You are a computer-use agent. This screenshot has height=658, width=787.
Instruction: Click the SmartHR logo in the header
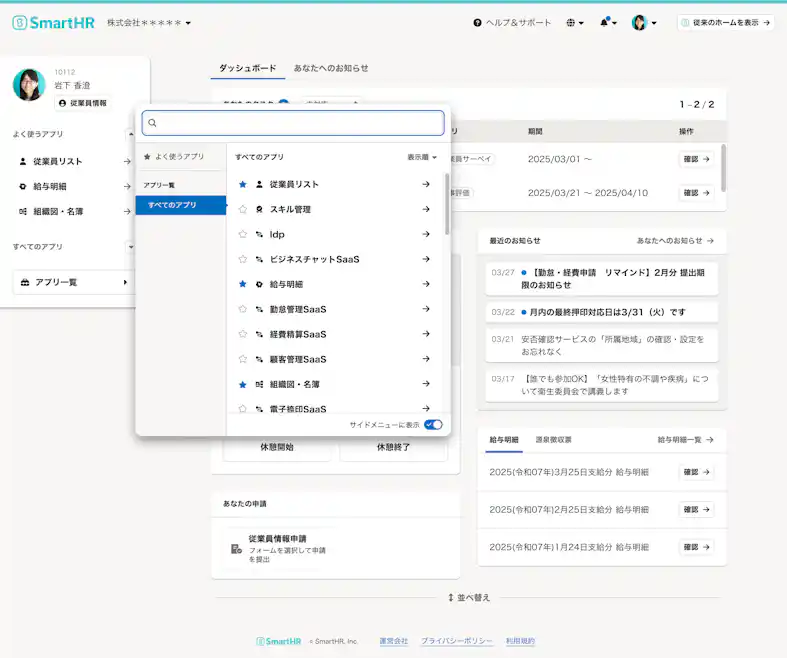point(53,23)
